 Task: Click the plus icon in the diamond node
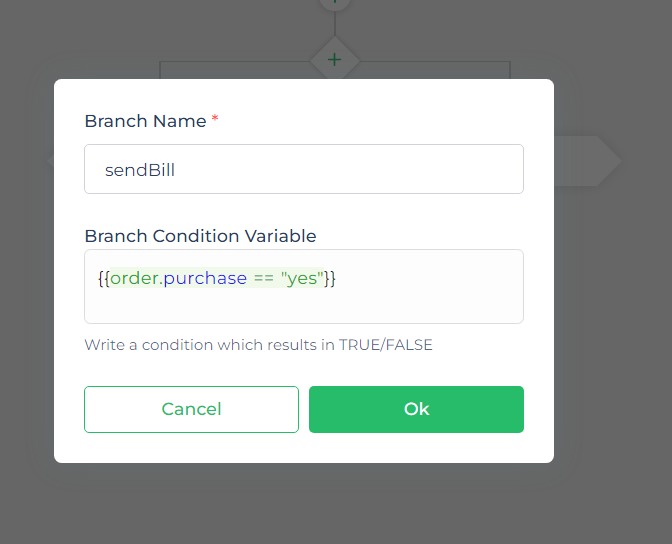(x=334, y=60)
